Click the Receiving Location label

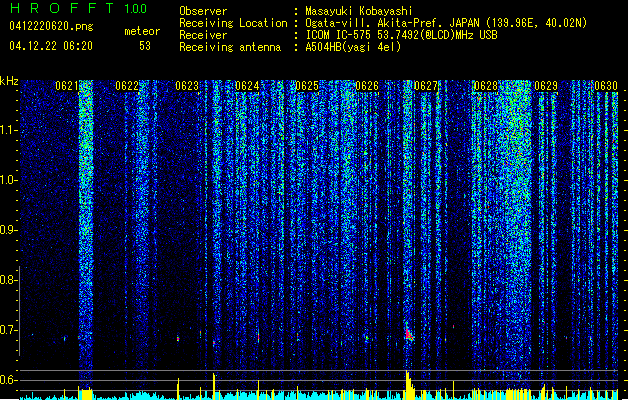pos(233,23)
